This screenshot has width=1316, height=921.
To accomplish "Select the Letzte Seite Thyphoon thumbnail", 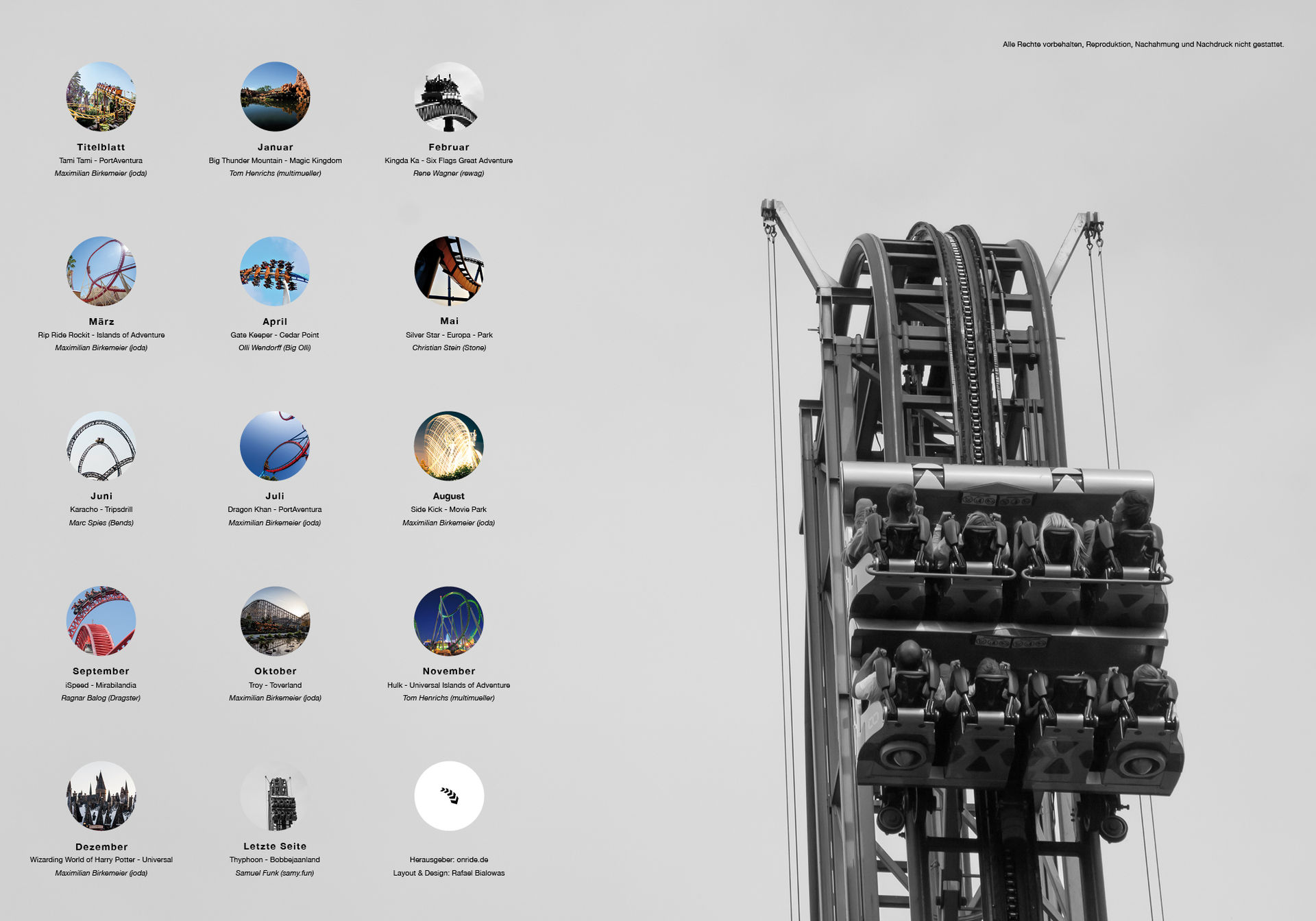I will (x=275, y=796).
